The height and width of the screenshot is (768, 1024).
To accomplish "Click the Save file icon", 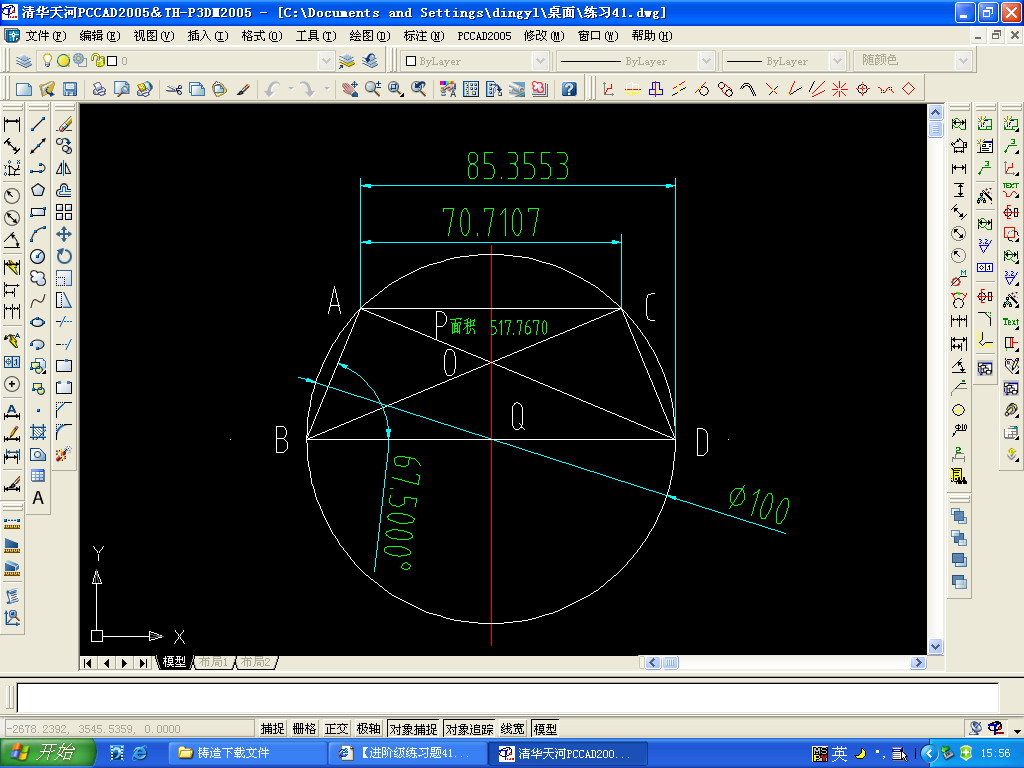I will (x=70, y=89).
